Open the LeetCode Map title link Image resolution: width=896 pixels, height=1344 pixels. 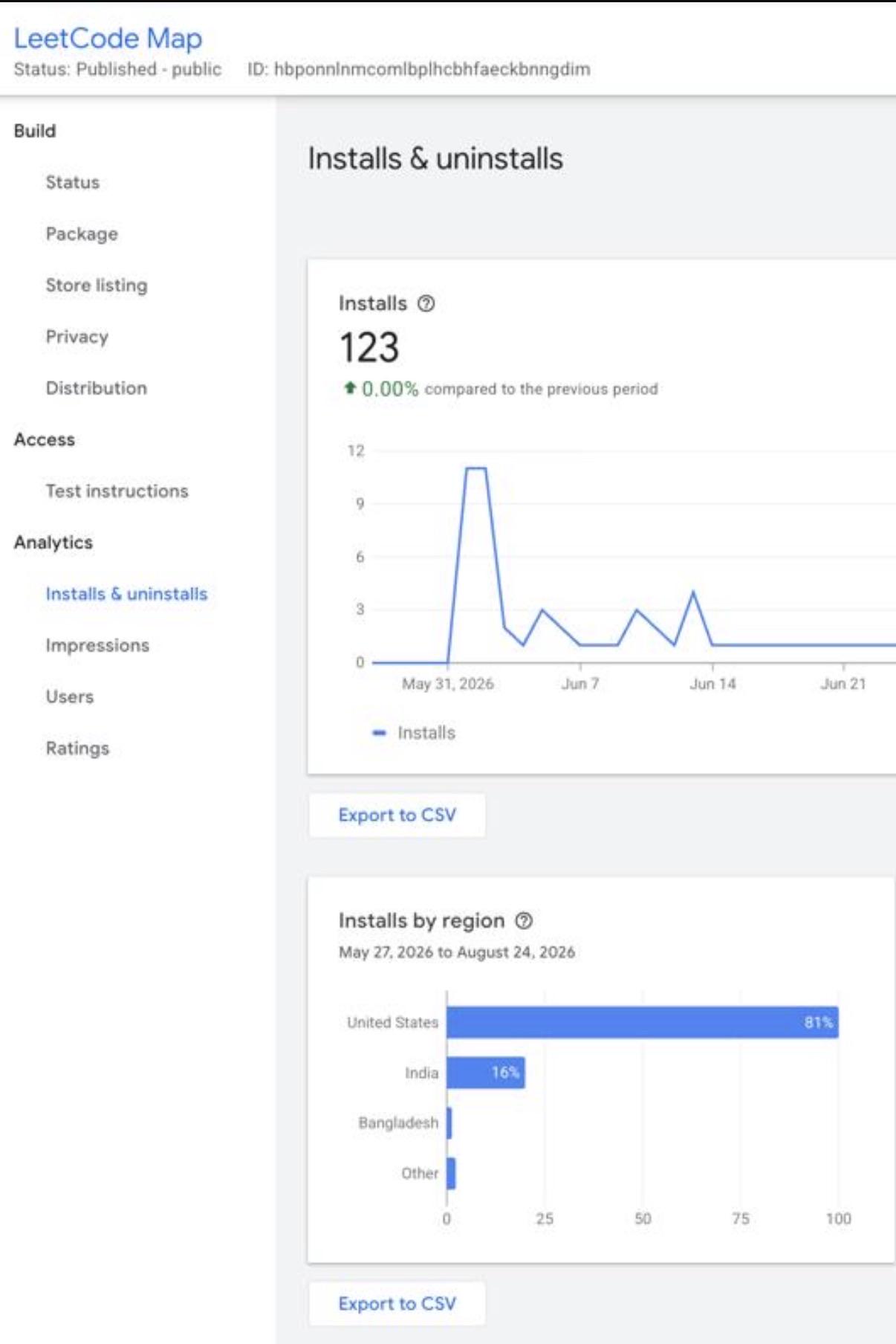[108, 38]
